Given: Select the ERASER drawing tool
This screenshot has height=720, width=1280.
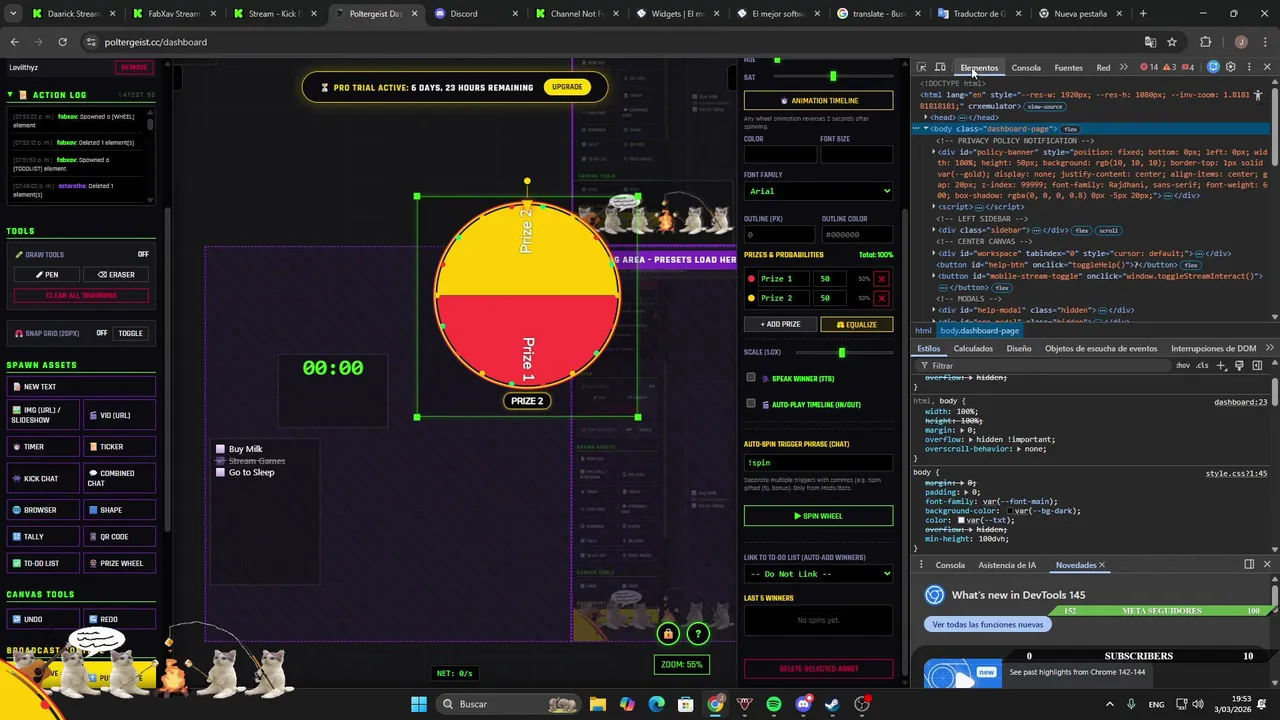Looking at the screenshot, I should pyautogui.click(x=116, y=275).
